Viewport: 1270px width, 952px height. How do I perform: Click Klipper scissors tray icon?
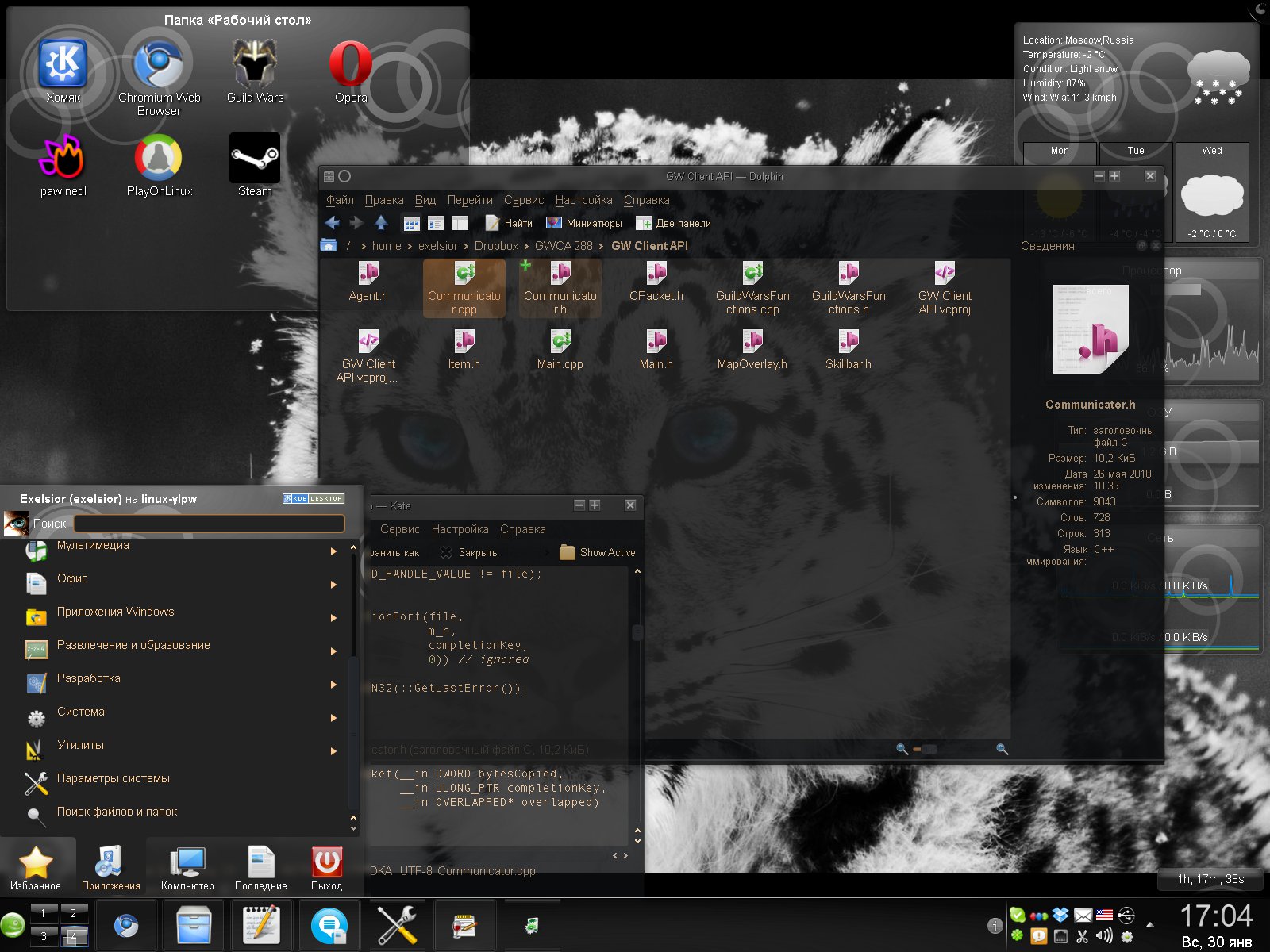pos(1083,936)
